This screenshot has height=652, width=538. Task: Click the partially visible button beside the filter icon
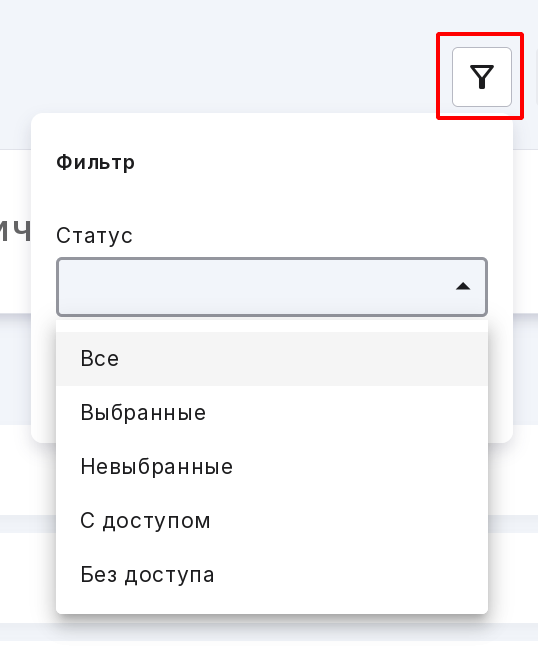click(x=536, y=77)
